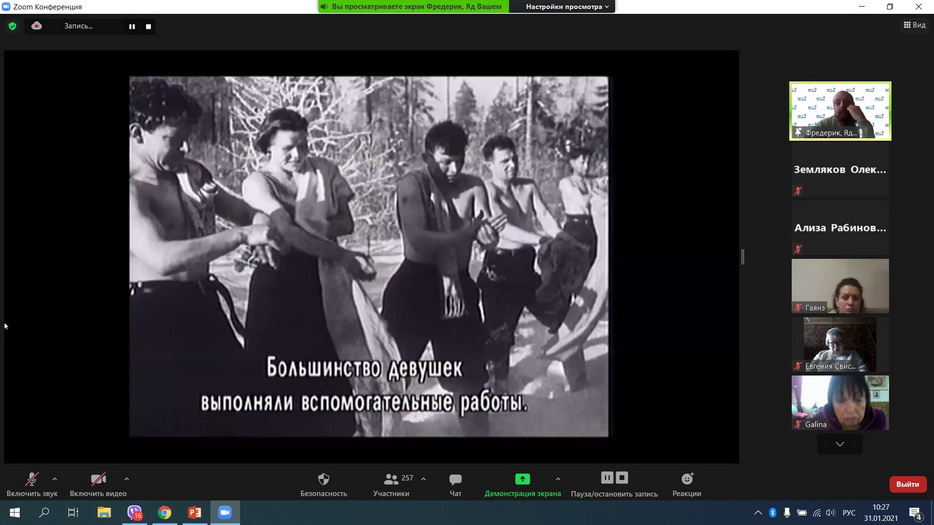Pause the recording in the bottom toolbar
The image size is (934, 525).
point(607,478)
